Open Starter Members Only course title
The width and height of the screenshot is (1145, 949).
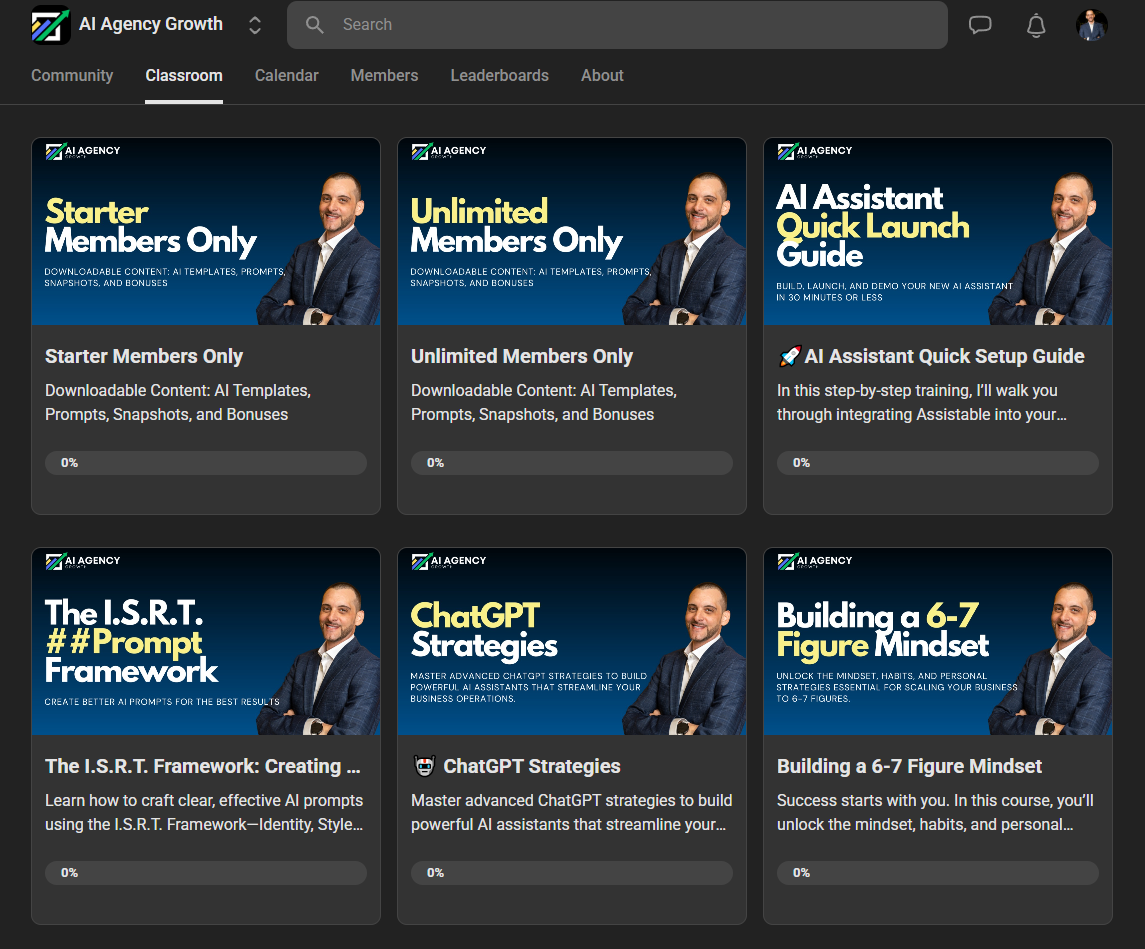pos(144,356)
